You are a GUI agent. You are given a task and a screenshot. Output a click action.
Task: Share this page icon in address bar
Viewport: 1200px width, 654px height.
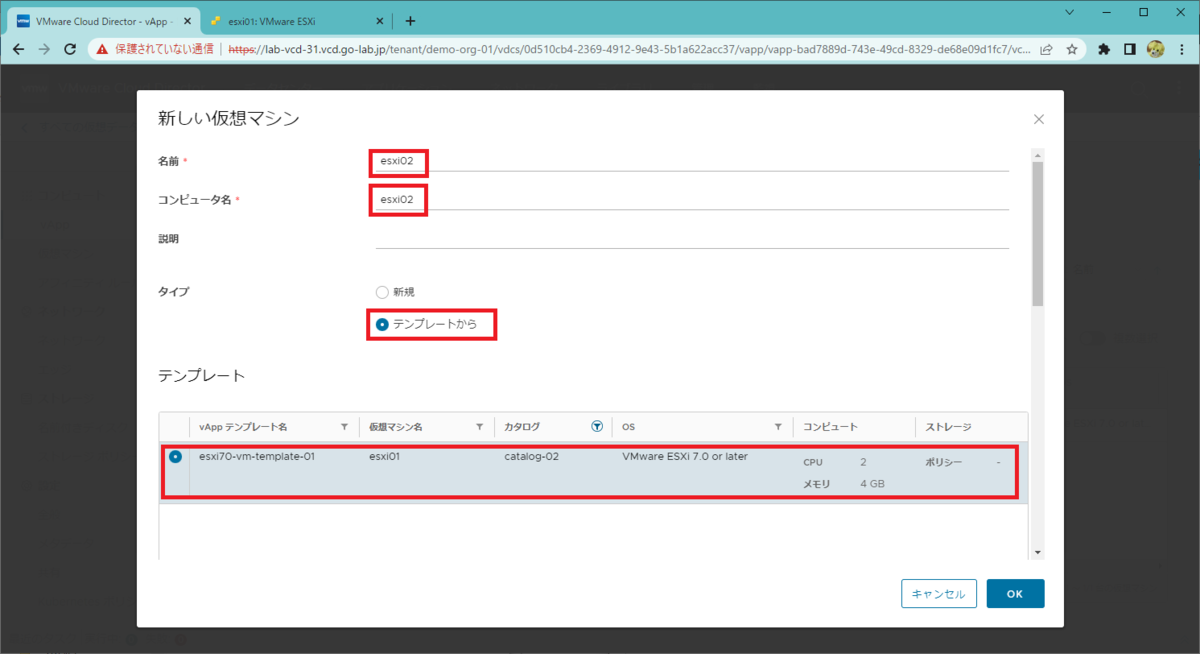click(1046, 49)
